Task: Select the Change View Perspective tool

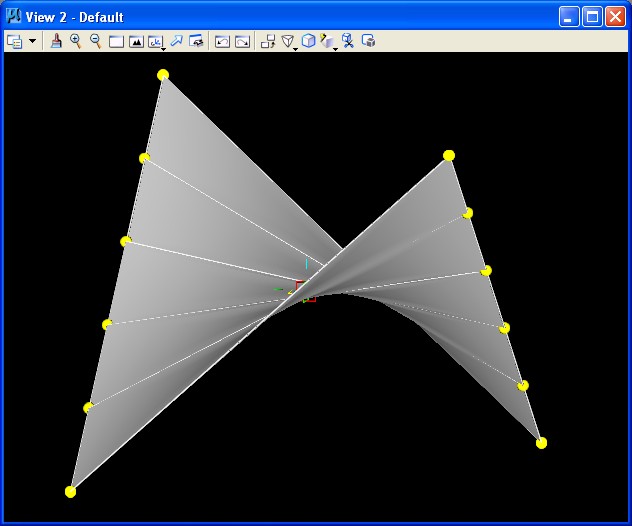Action: (287, 41)
